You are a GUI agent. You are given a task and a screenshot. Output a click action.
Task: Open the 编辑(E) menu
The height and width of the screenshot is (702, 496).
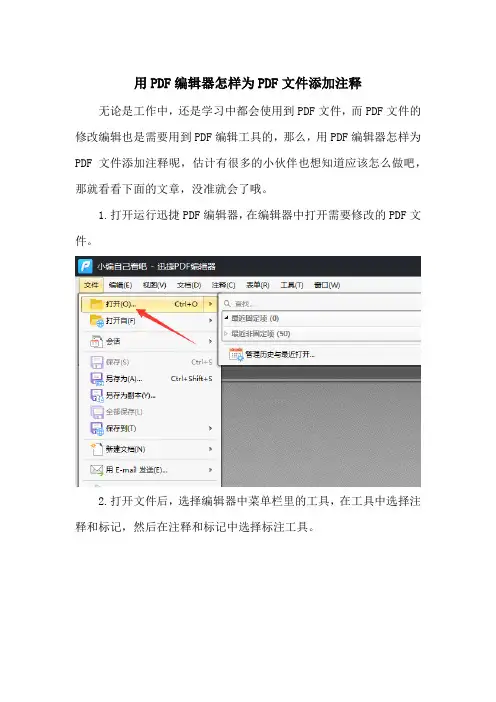(x=120, y=285)
